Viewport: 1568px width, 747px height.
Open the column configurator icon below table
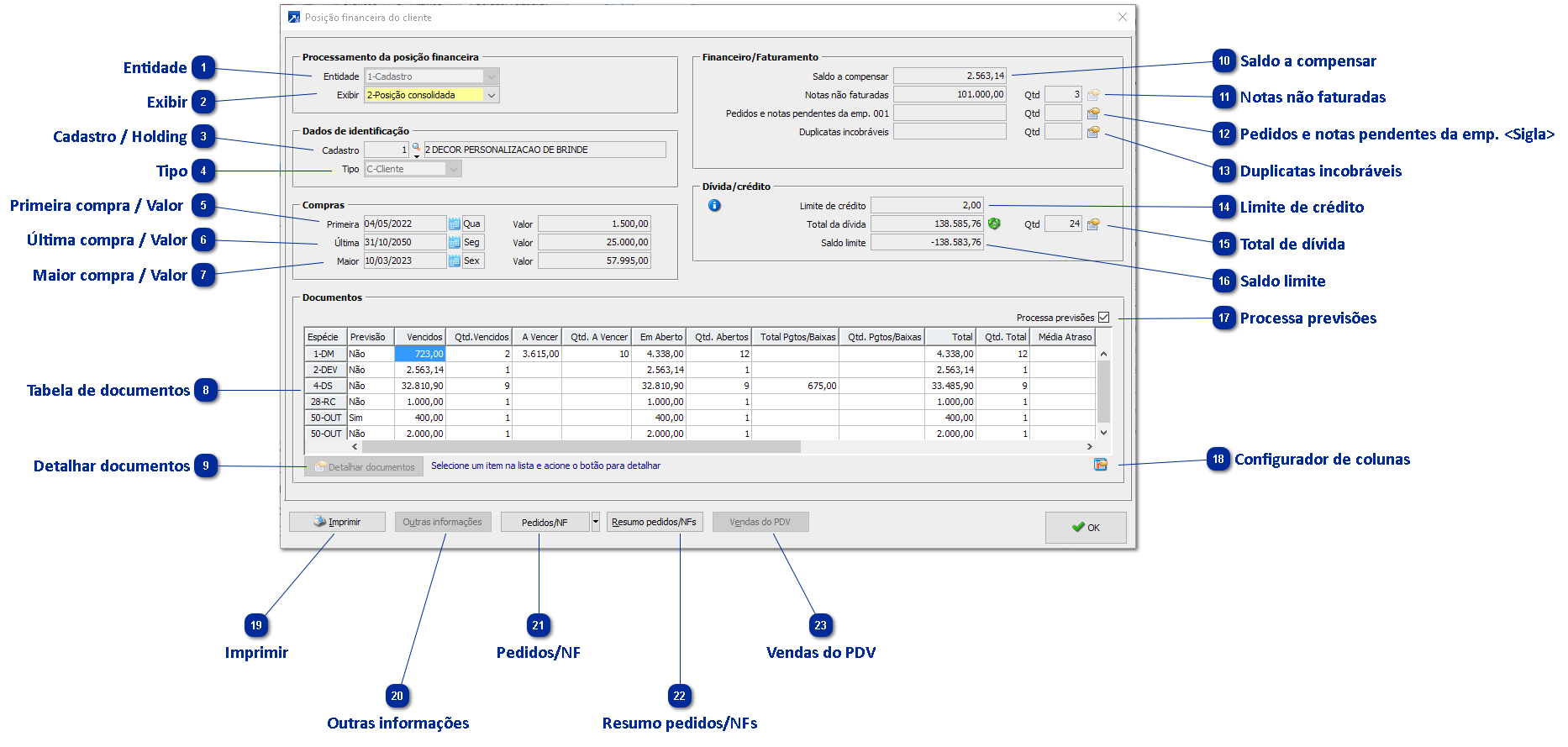[1100, 465]
